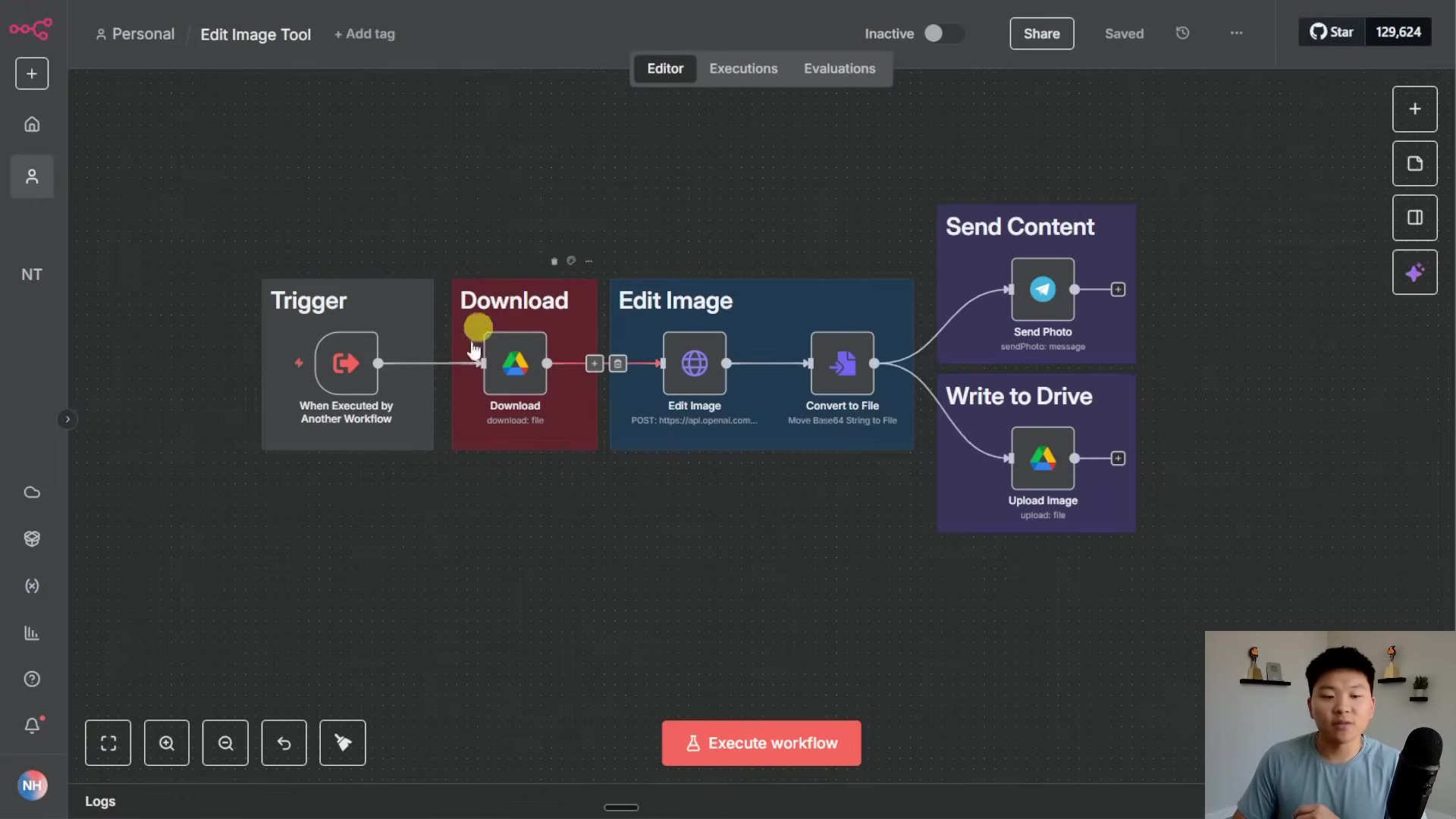Switch to the Evaluations tab
The height and width of the screenshot is (819, 1456).
pos(839,68)
